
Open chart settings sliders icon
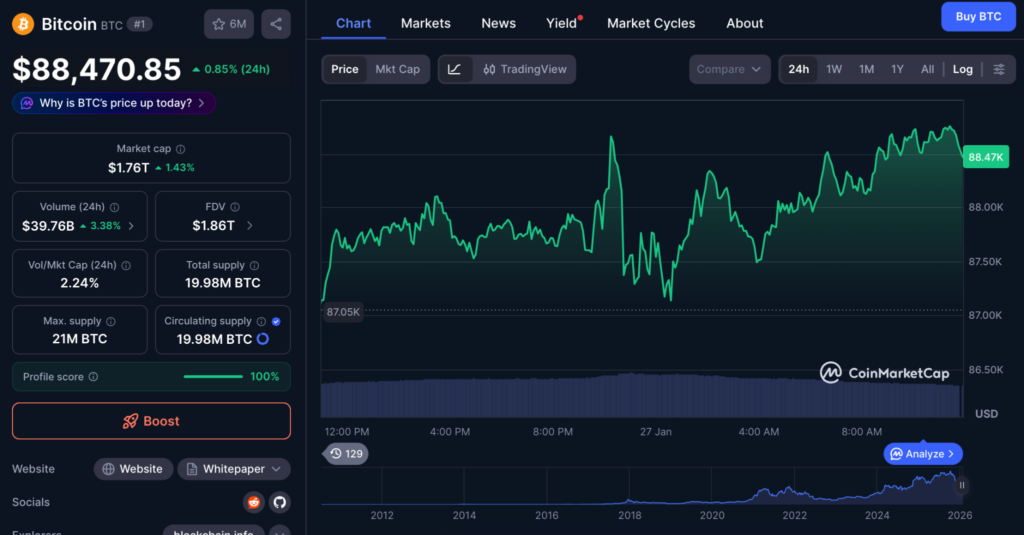[x=998, y=69]
